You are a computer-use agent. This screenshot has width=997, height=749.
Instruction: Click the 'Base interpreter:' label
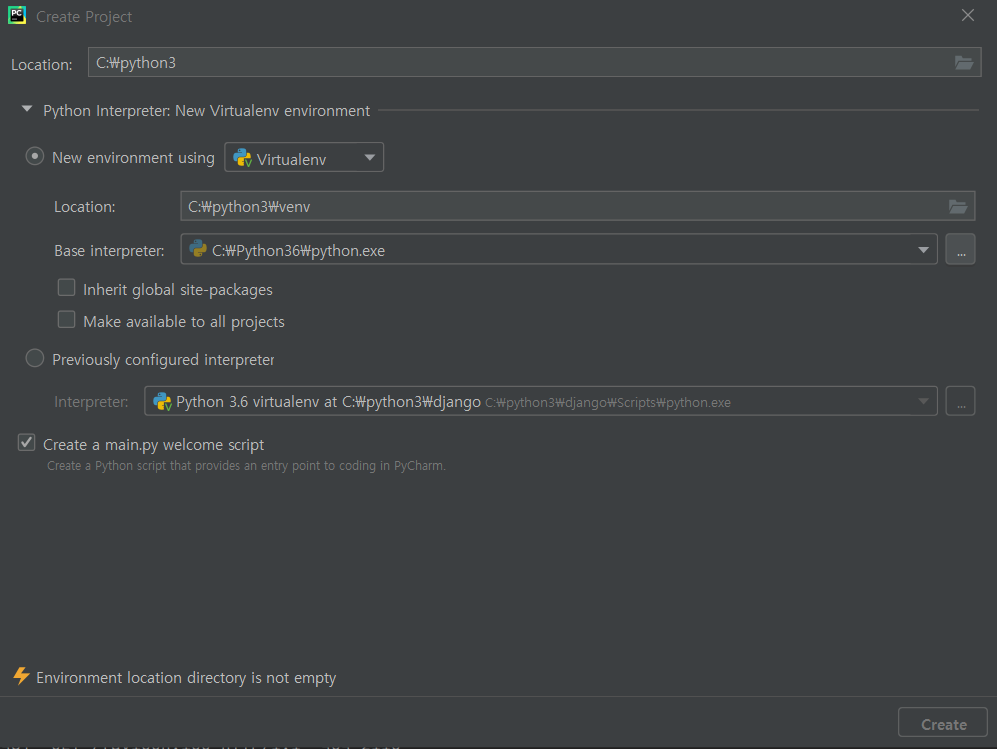(109, 251)
